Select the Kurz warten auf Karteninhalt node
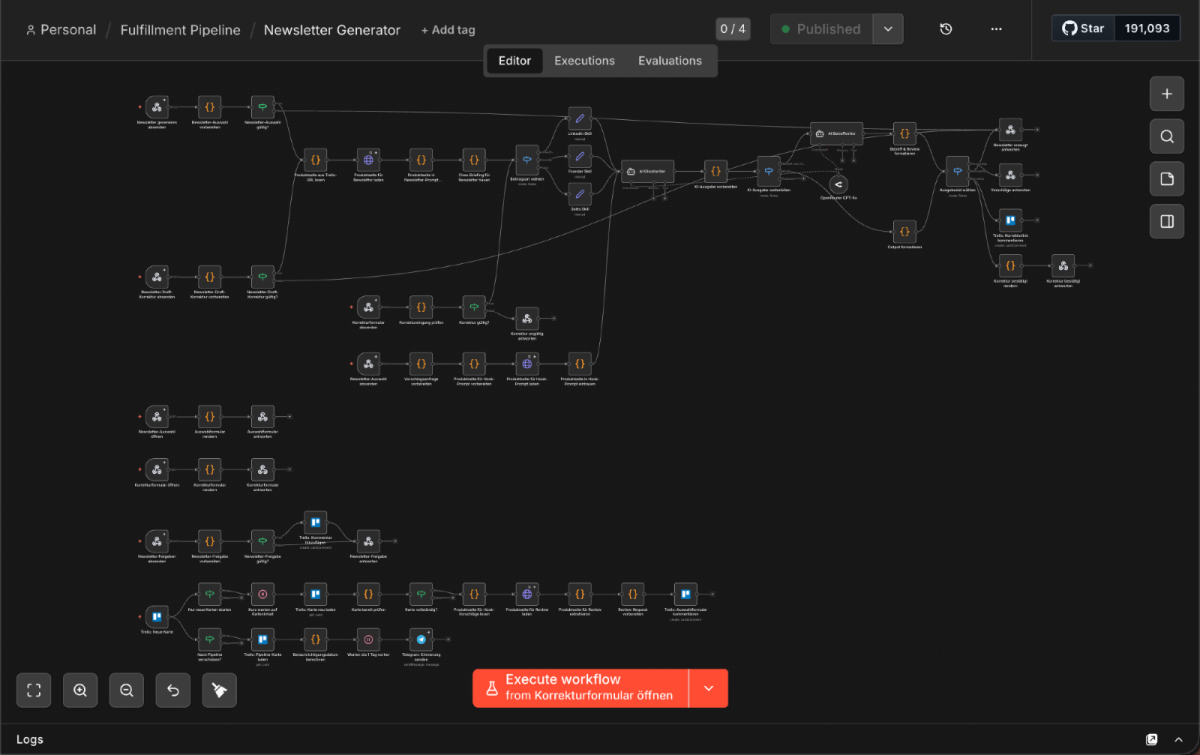The image size is (1200, 755). tap(262, 594)
